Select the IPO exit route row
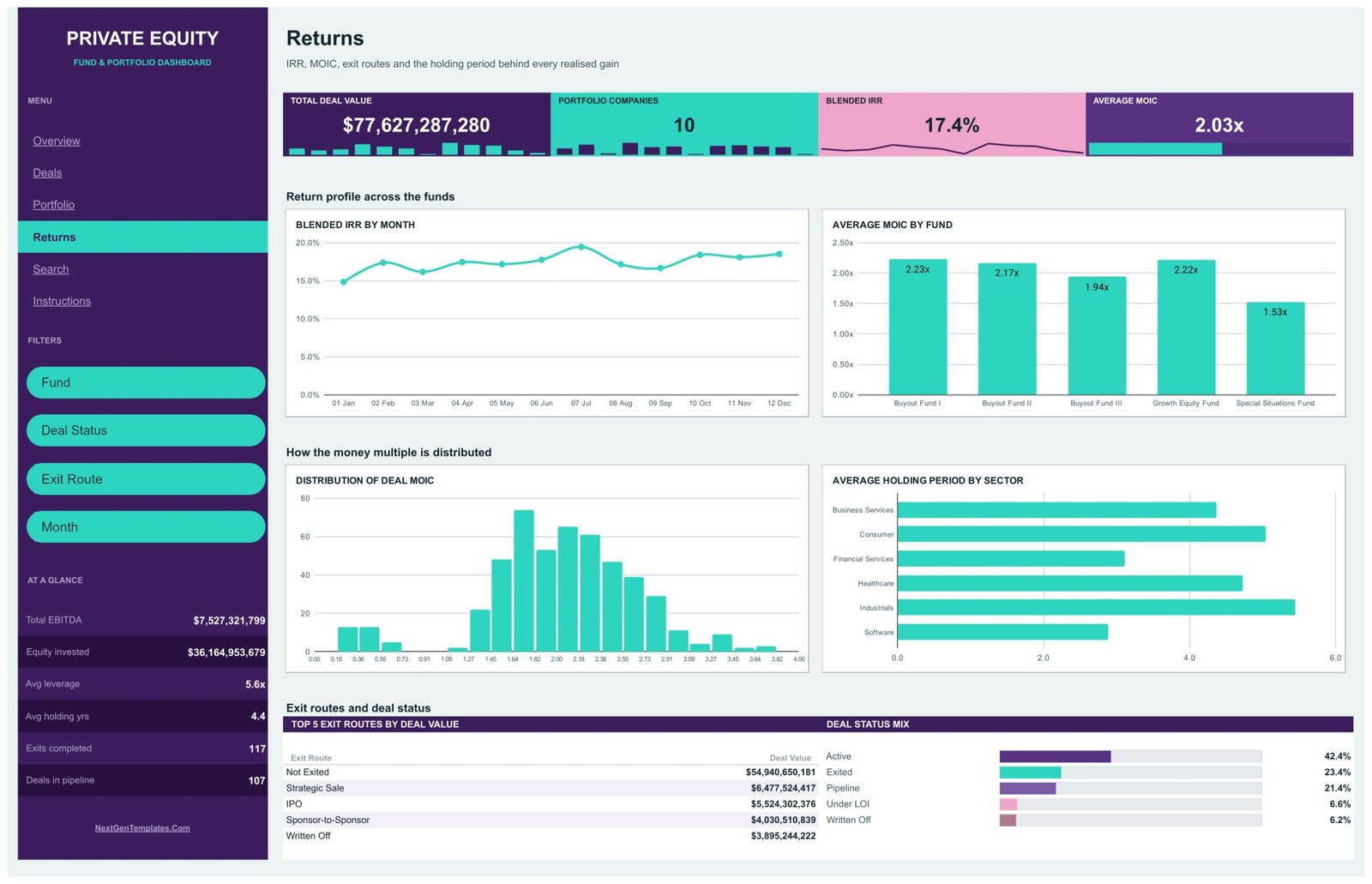The width and height of the screenshot is (1372, 884). pyautogui.click(x=551, y=804)
